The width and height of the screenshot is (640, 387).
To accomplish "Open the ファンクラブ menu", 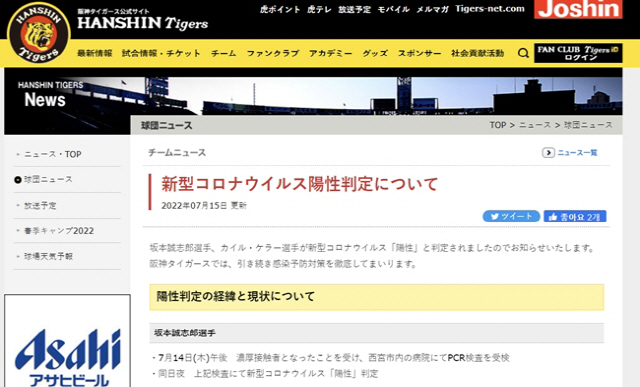I will (273, 53).
